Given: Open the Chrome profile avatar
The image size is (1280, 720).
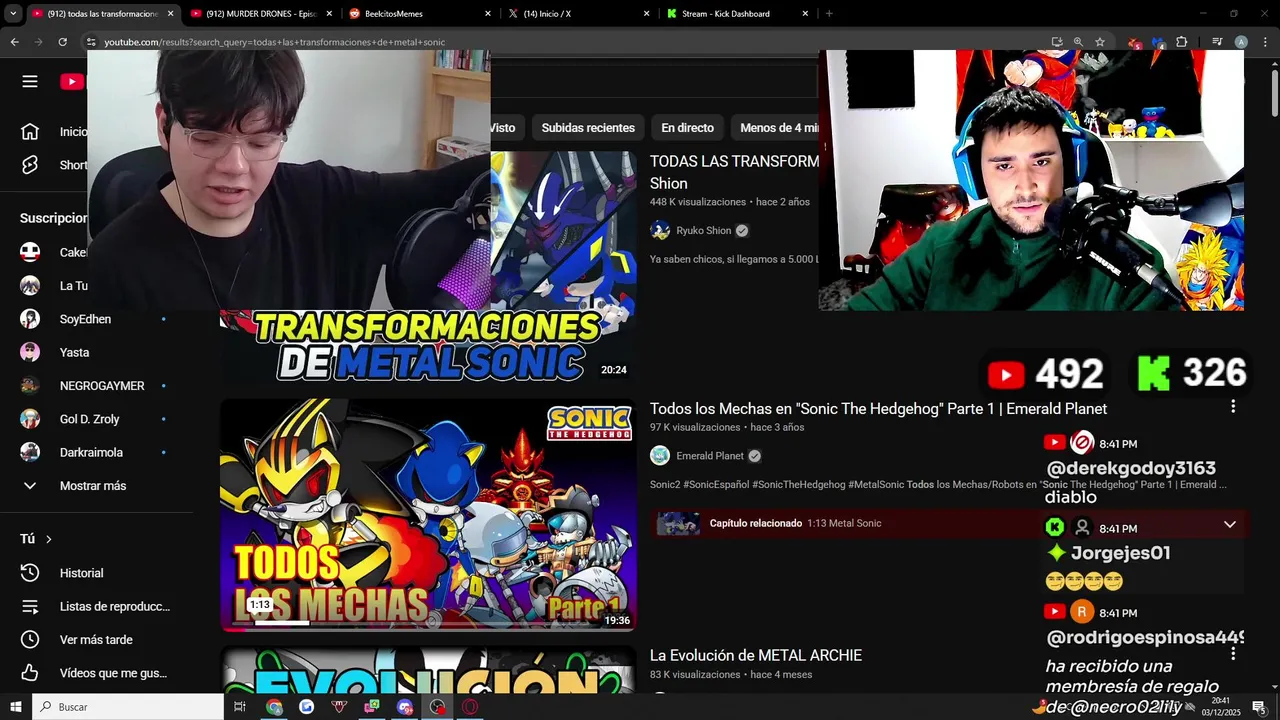Looking at the screenshot, I should pyautogui.click(x=1241, y=42).
